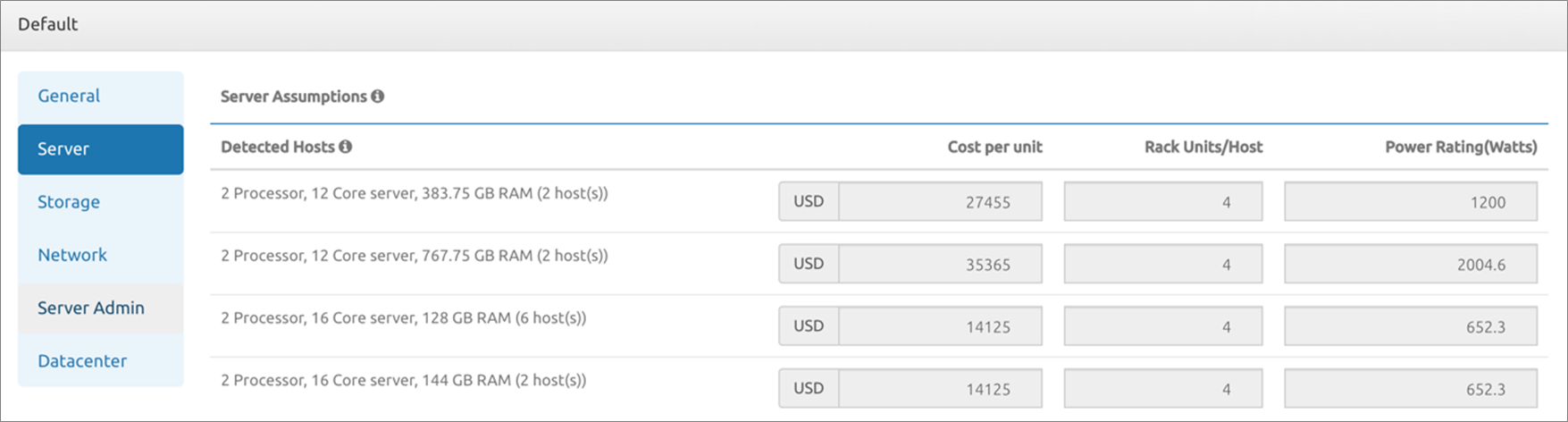Edit rack units for 767.75 GB server

point(1162,265)
